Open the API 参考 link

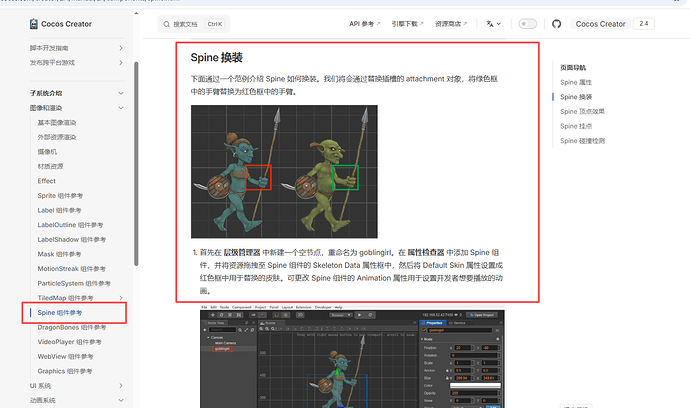point(364,24)
